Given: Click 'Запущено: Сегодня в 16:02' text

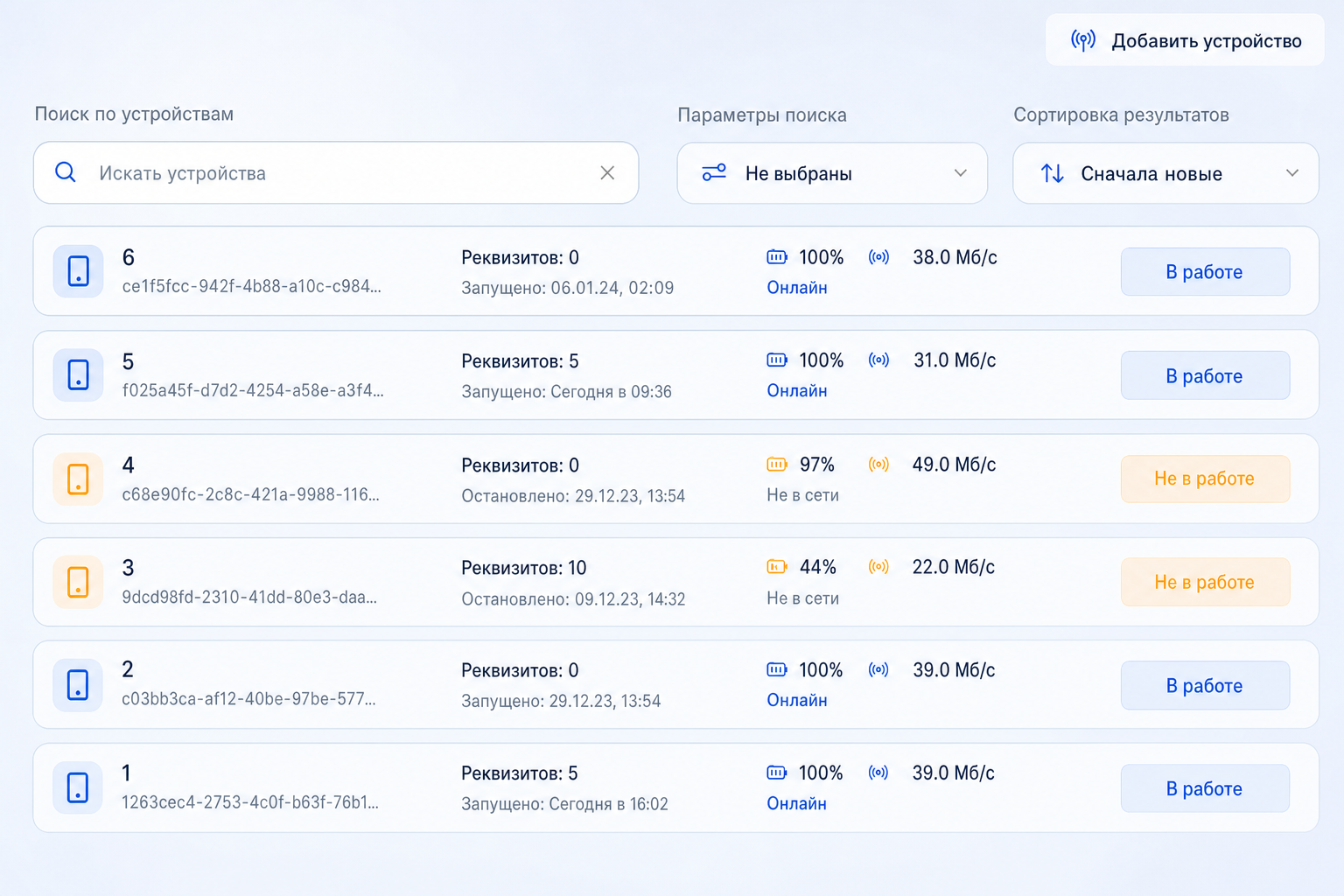Looking at the screenshot, I should pos(564,804).
